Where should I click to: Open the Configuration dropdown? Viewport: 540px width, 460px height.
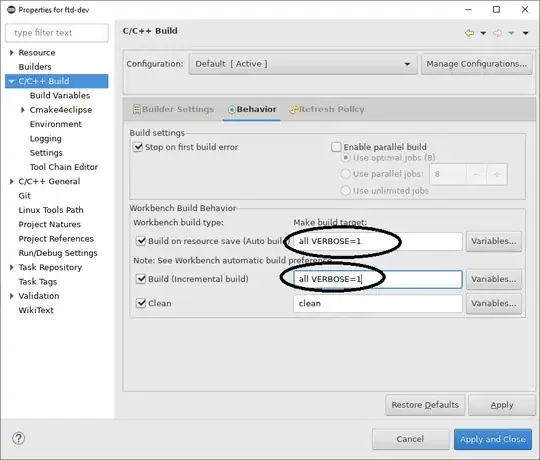click(x=303, y=64)
